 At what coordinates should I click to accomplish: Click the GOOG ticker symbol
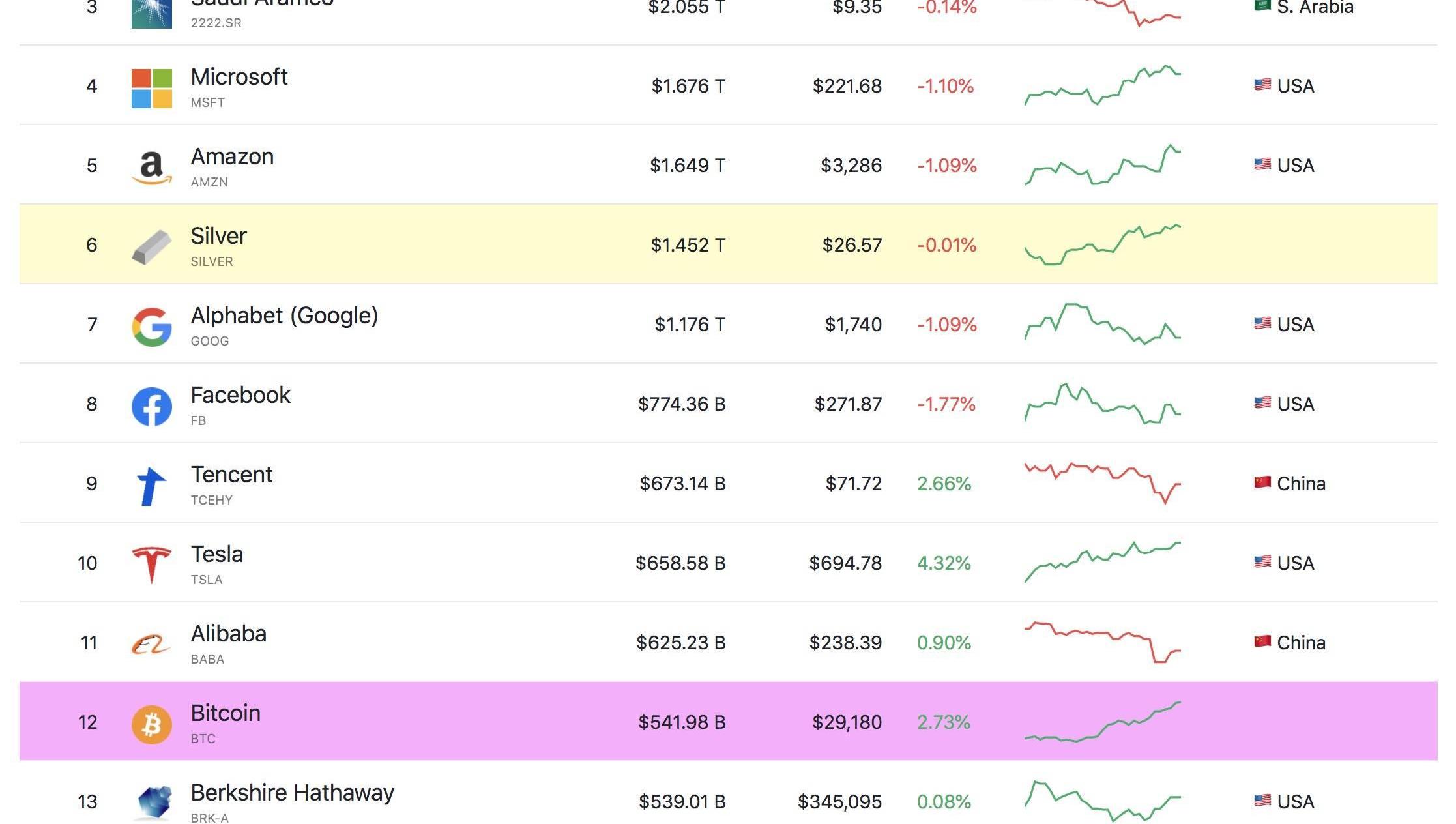tap(210, 341)
